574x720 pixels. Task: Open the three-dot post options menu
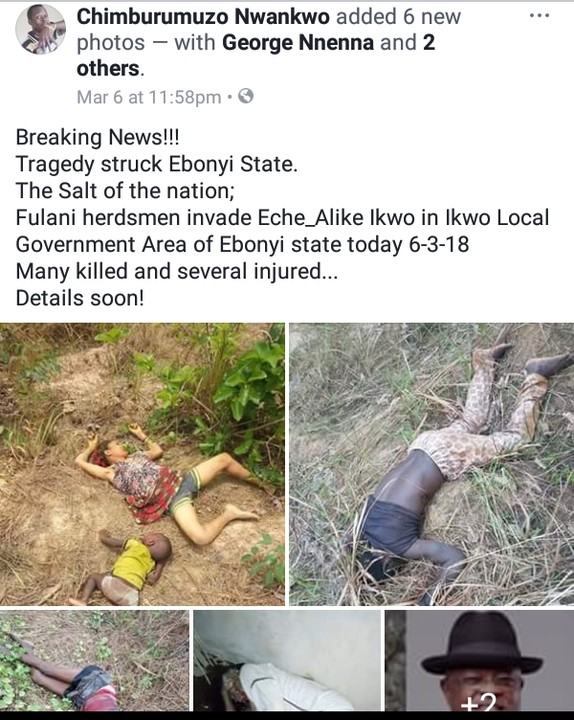coord(539,16)
